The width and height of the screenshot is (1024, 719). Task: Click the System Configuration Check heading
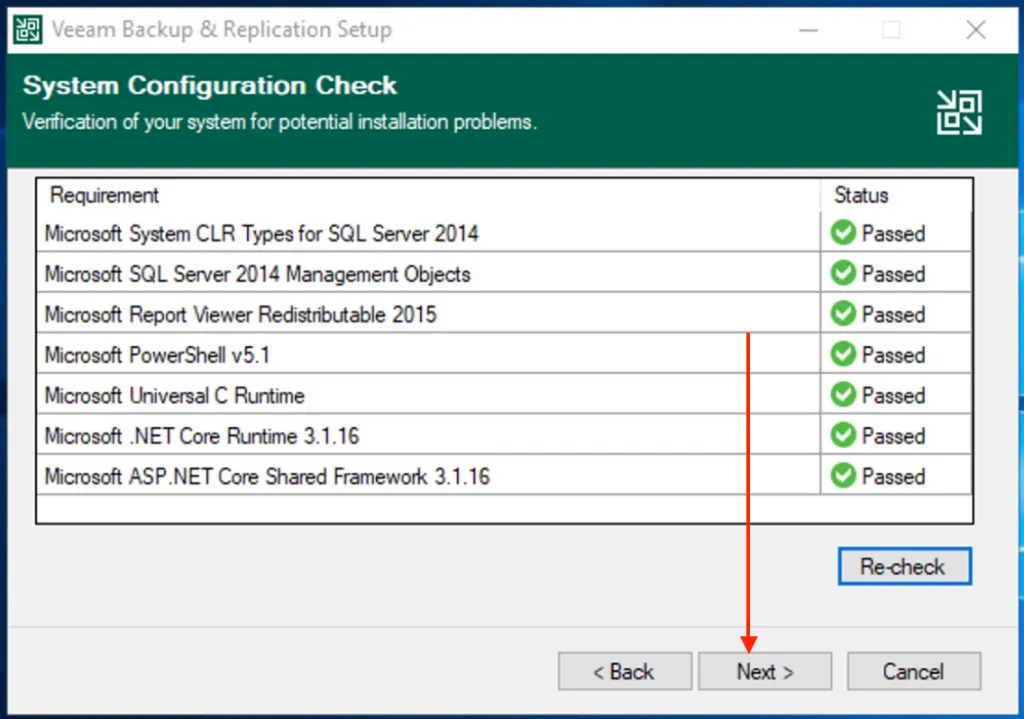[210, 86]
